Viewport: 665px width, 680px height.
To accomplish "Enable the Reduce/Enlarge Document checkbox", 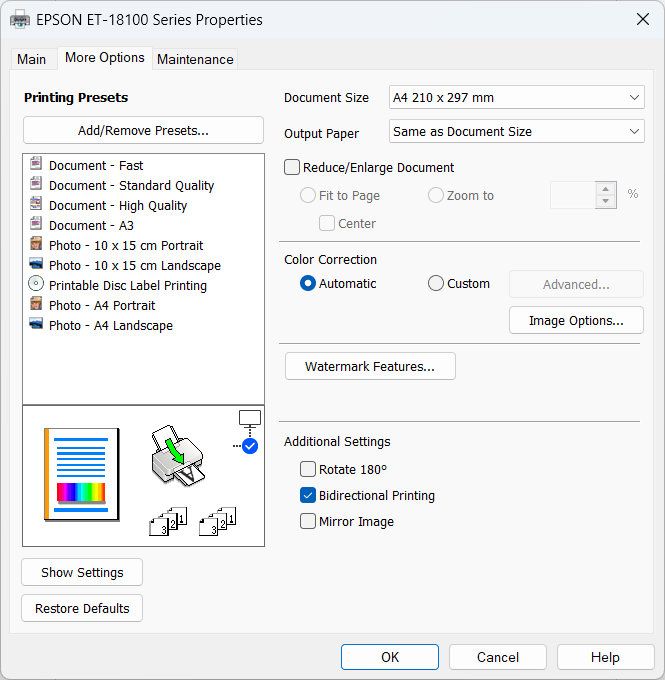I will pyautogui.click(x=292, y=167).
